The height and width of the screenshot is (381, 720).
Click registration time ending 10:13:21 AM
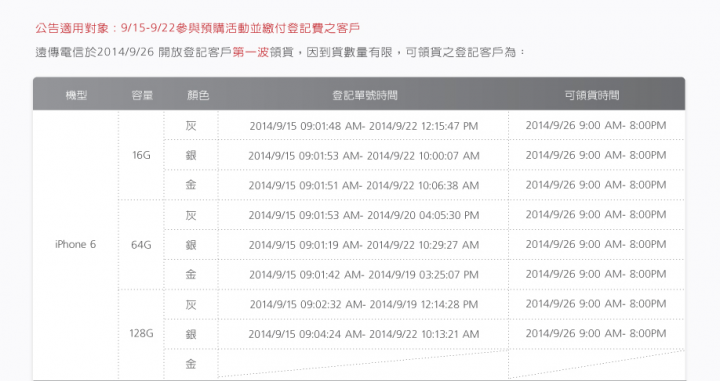364,334
